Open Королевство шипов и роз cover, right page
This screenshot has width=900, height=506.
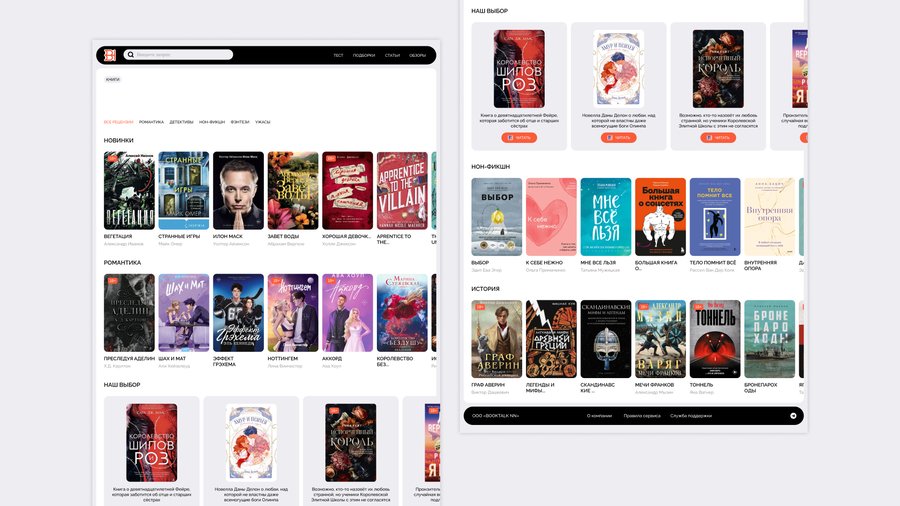point(519,69)
